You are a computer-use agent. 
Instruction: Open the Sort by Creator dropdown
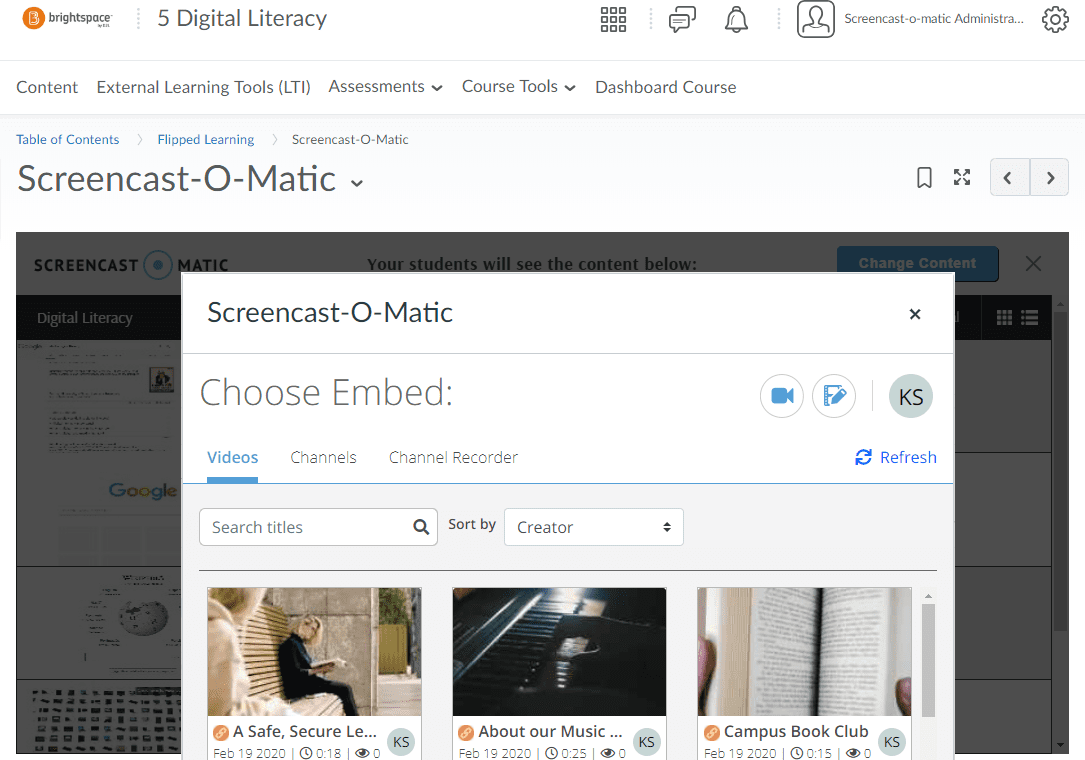pos(594,527)
